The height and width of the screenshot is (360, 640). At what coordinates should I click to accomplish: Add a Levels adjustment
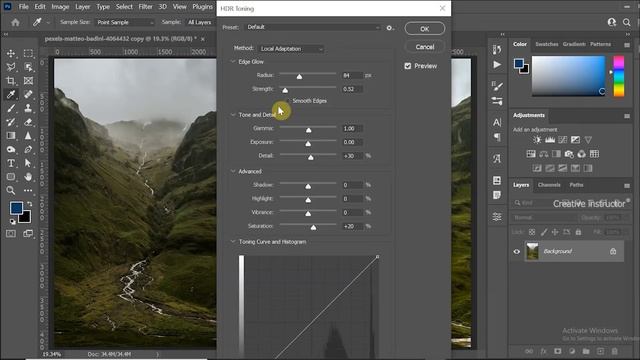click(x=550, y=140)
